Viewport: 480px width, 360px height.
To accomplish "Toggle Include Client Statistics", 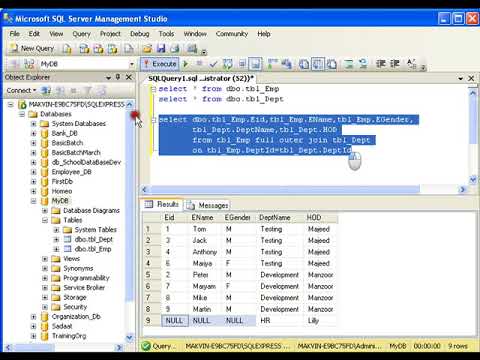I will coord(286,64).
